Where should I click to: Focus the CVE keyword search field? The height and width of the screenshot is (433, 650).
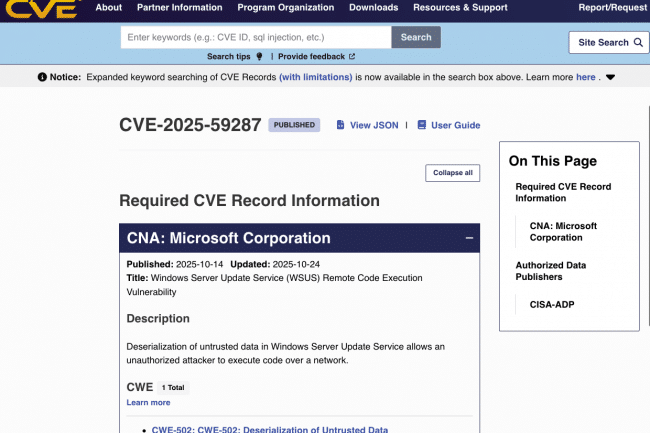click(x=255, y=37)
